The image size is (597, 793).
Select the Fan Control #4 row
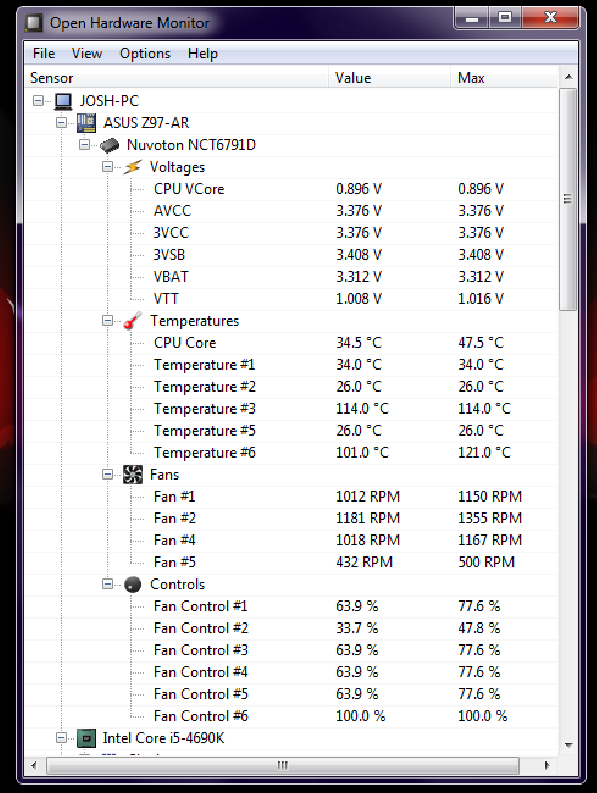click(292, 672)
